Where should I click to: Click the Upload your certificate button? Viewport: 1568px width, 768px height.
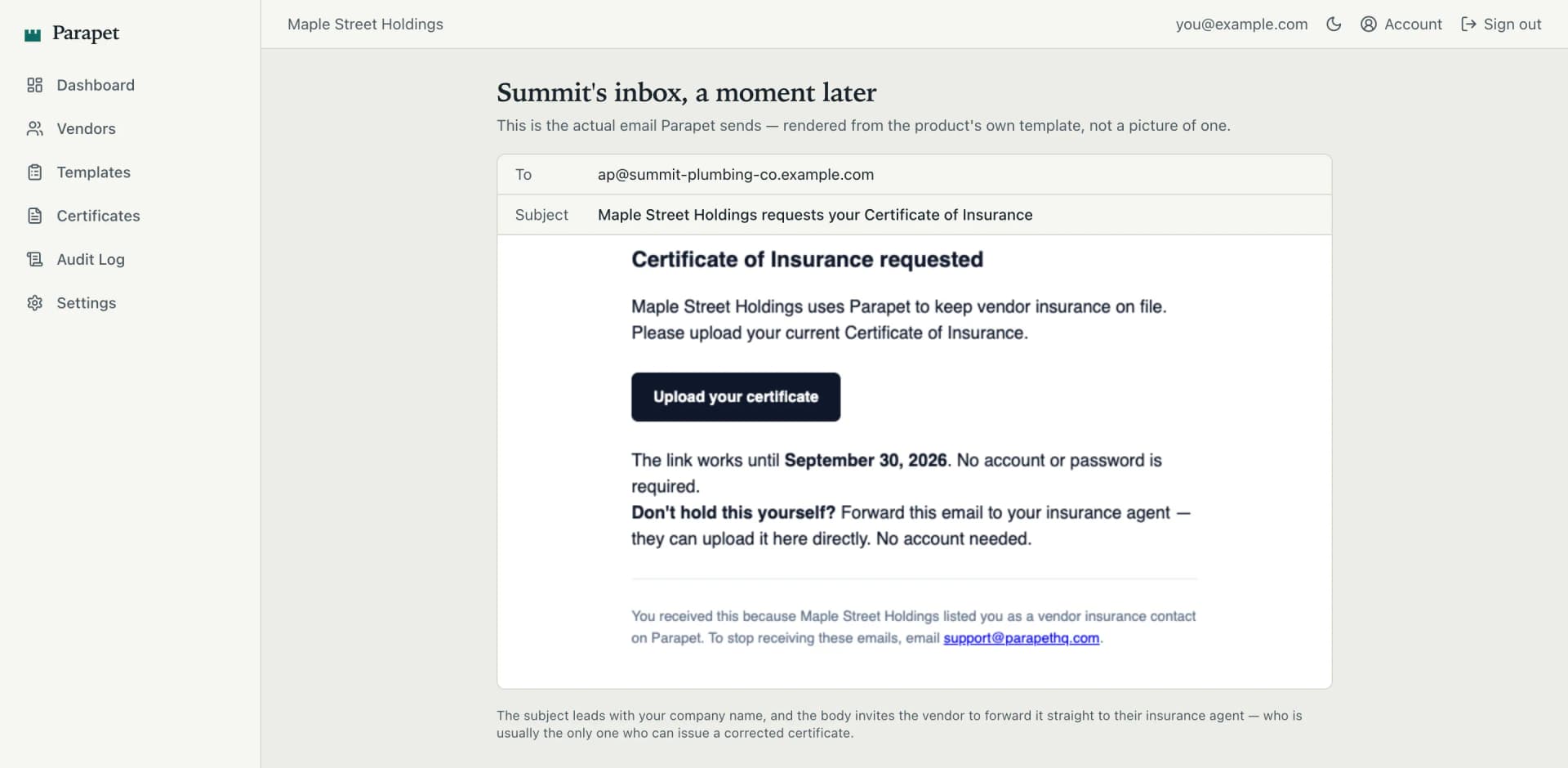pos(736,397)
